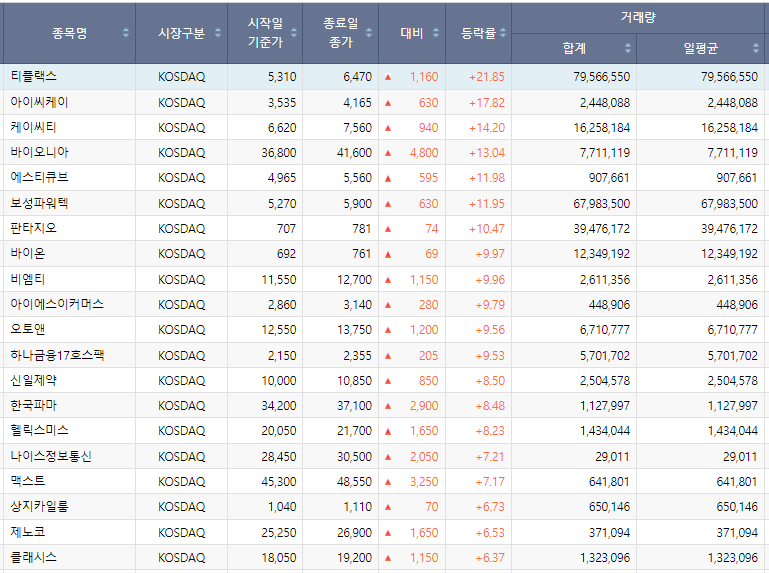Click change value 4,800 for 바이오니아

point(424,153)
